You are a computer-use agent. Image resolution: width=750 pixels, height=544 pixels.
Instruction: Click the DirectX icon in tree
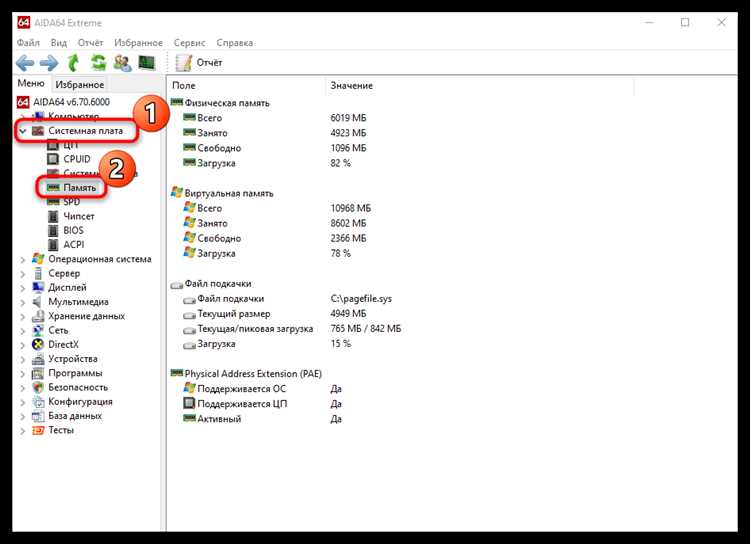[38, 344]
